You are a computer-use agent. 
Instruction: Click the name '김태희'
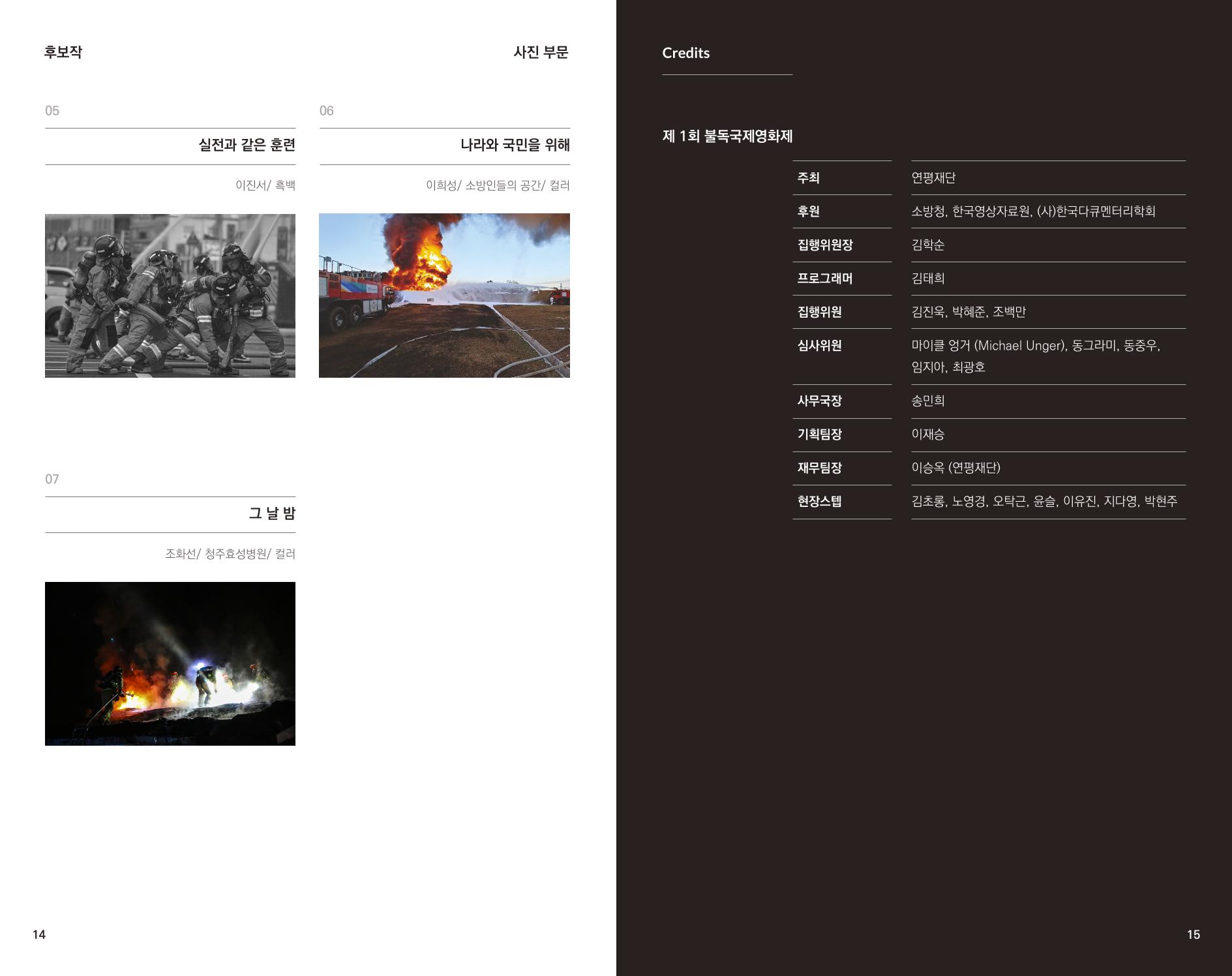click(928, 279)
